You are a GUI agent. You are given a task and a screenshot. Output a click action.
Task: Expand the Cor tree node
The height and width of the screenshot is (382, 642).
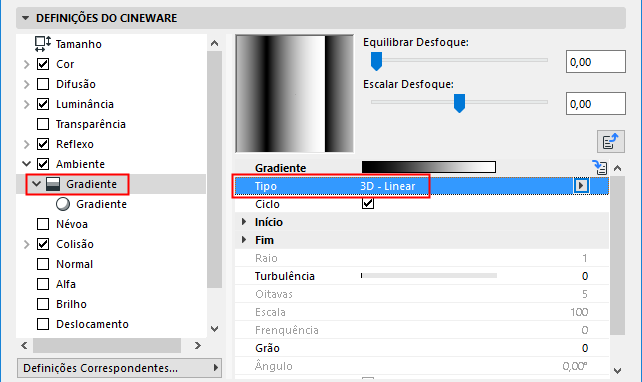pos(27,64)
